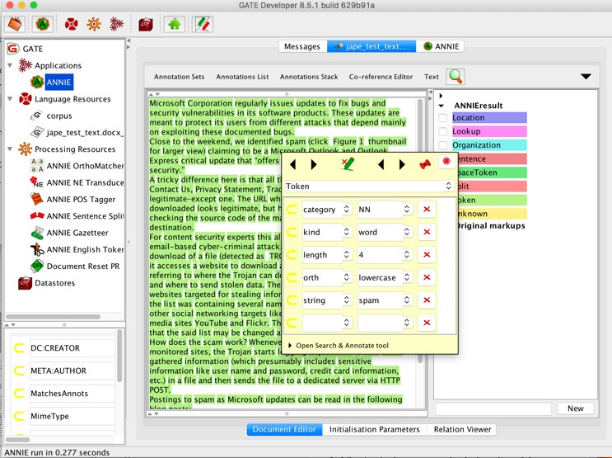Viewport: 612px width, 458px height.
Task: Click the ANNIE Gazetteer icon
Action: tap(37, 233)
